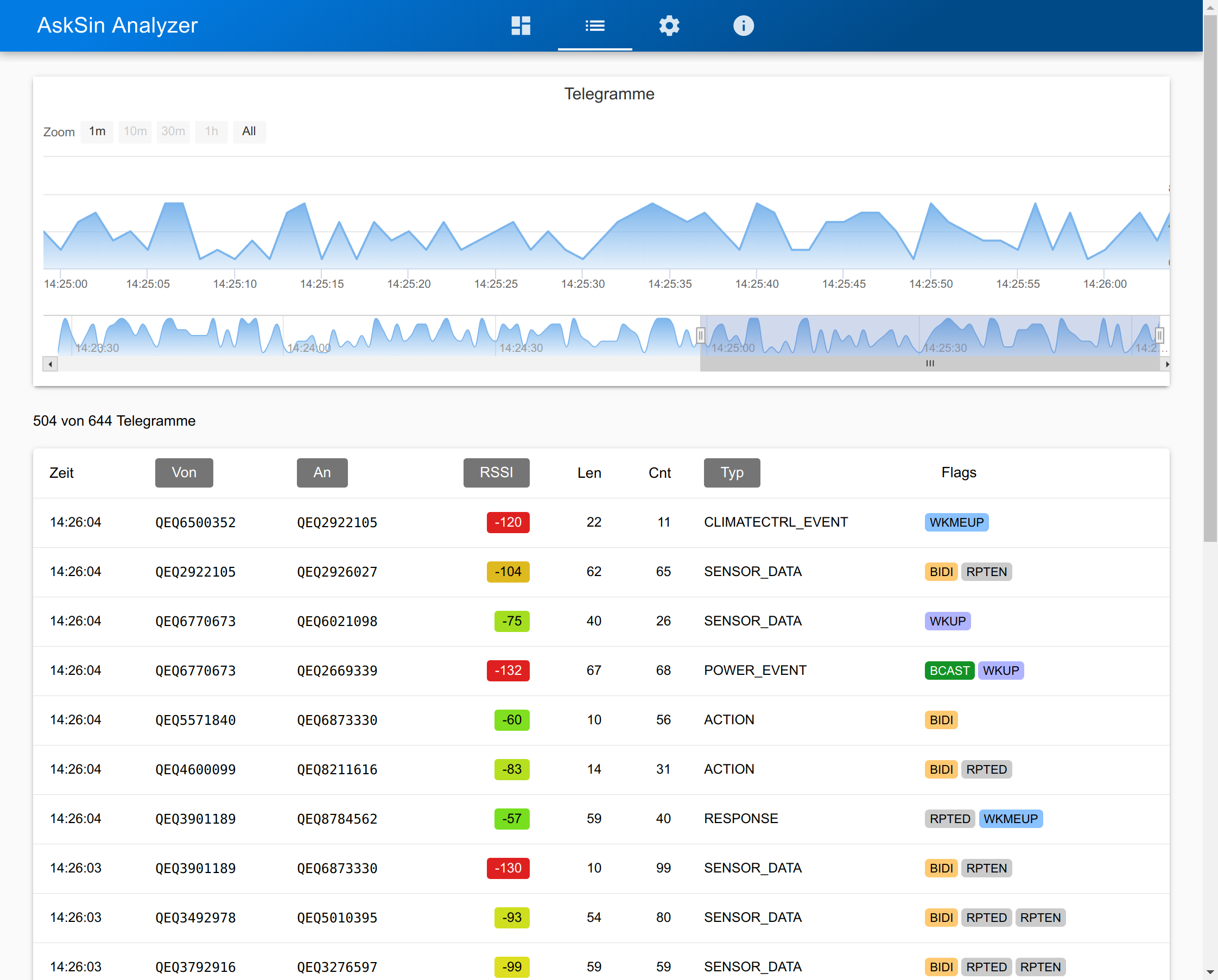Viewport: 1218px width, 980px height.
Task: Click the -83 RSSI badge
Action: tap(512, 769)
